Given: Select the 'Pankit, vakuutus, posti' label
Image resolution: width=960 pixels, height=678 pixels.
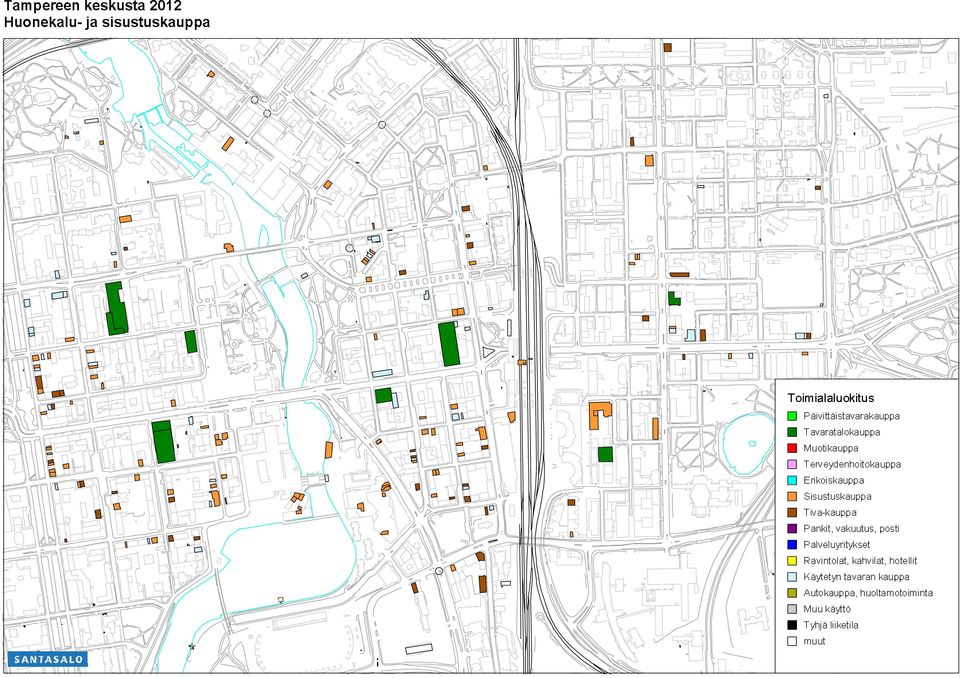Looking at the screenshot, I should [852, 529].
